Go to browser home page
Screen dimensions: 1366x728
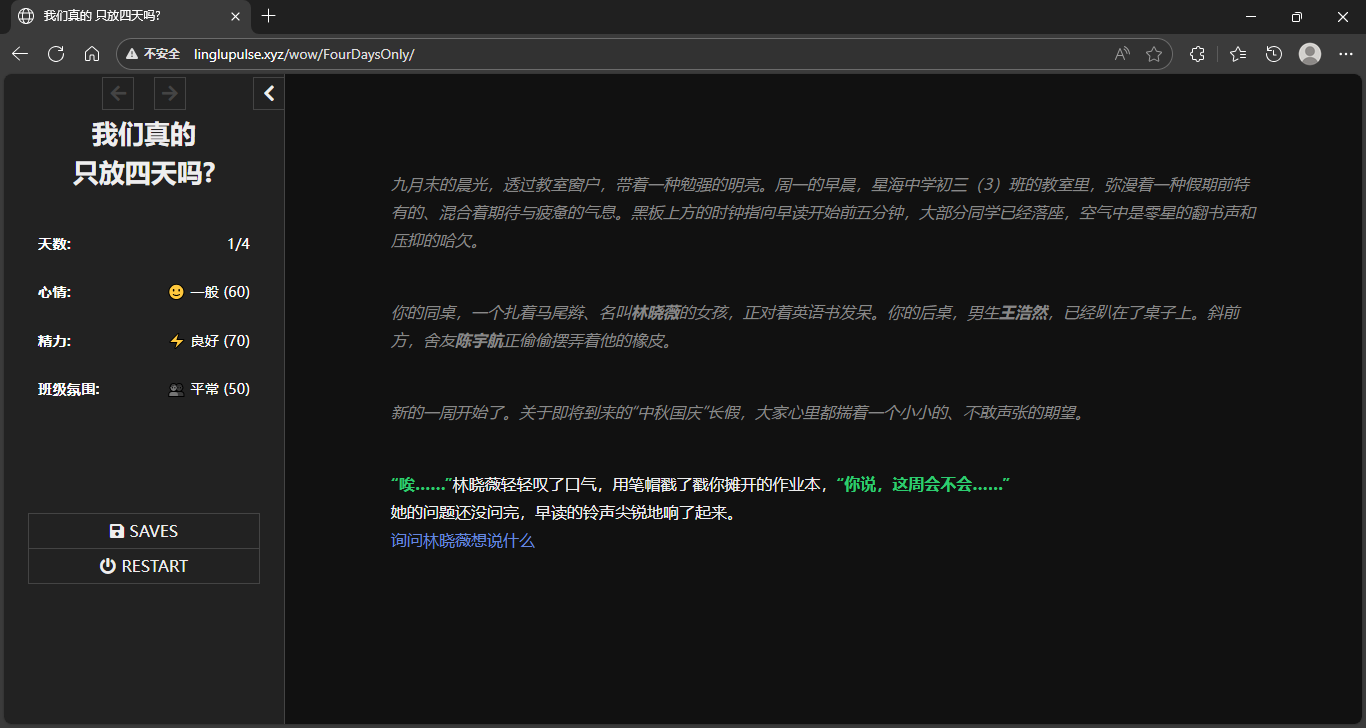tap(92, 54)
